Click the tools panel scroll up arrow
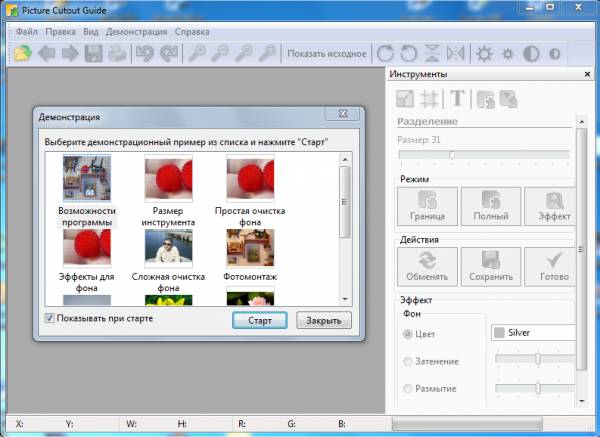Viewport: 600px width, 437px height. [x=582, y=122]
